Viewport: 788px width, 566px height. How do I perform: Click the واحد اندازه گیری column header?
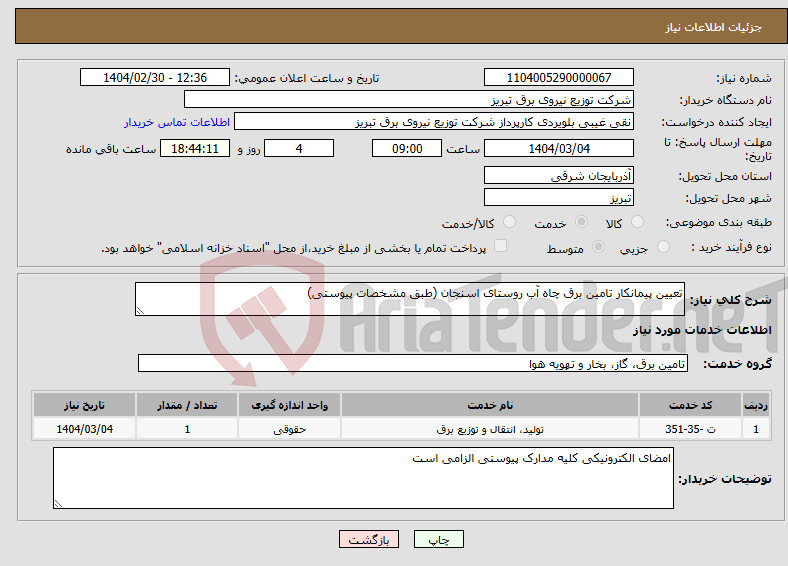tap(289, 405)
